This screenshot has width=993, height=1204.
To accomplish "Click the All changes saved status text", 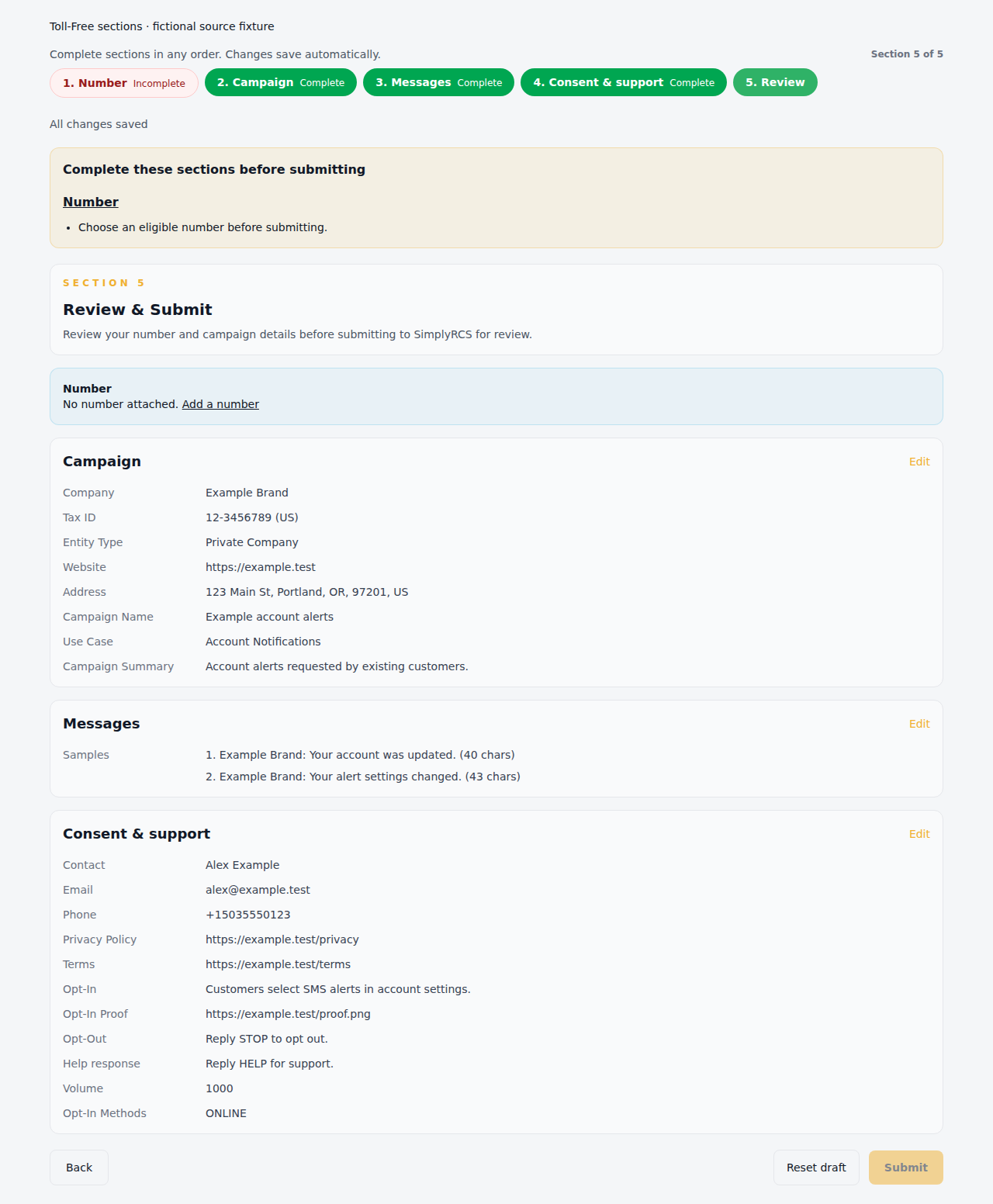I will (99, 124).
